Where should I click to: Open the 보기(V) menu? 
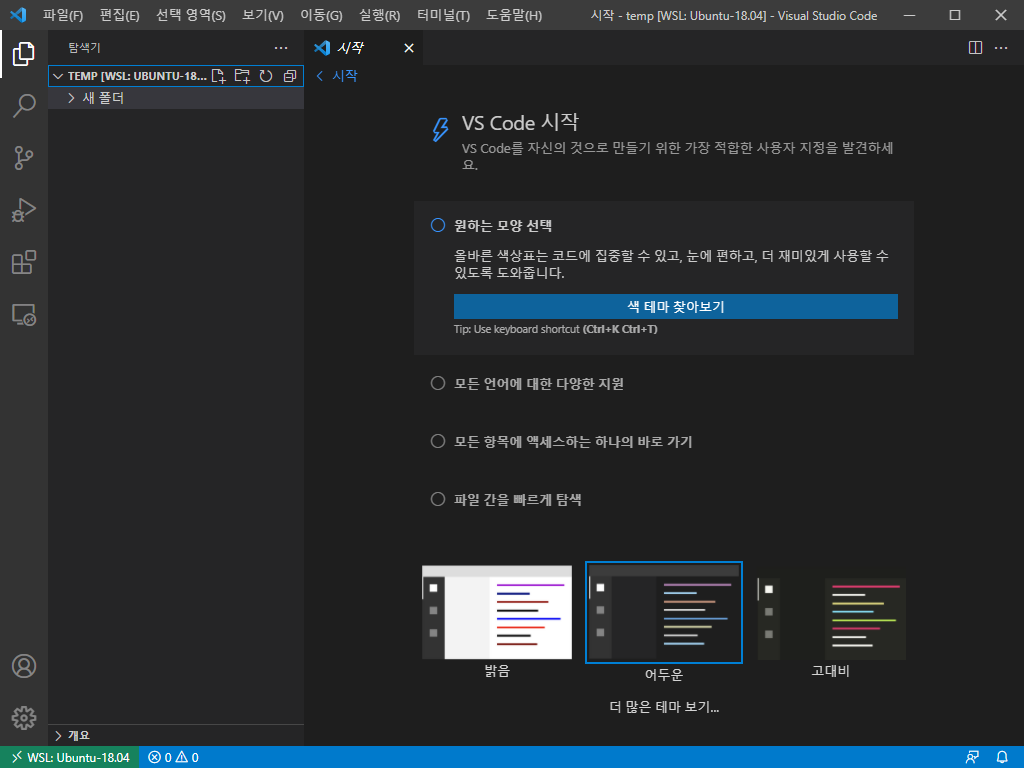(263, 15)
